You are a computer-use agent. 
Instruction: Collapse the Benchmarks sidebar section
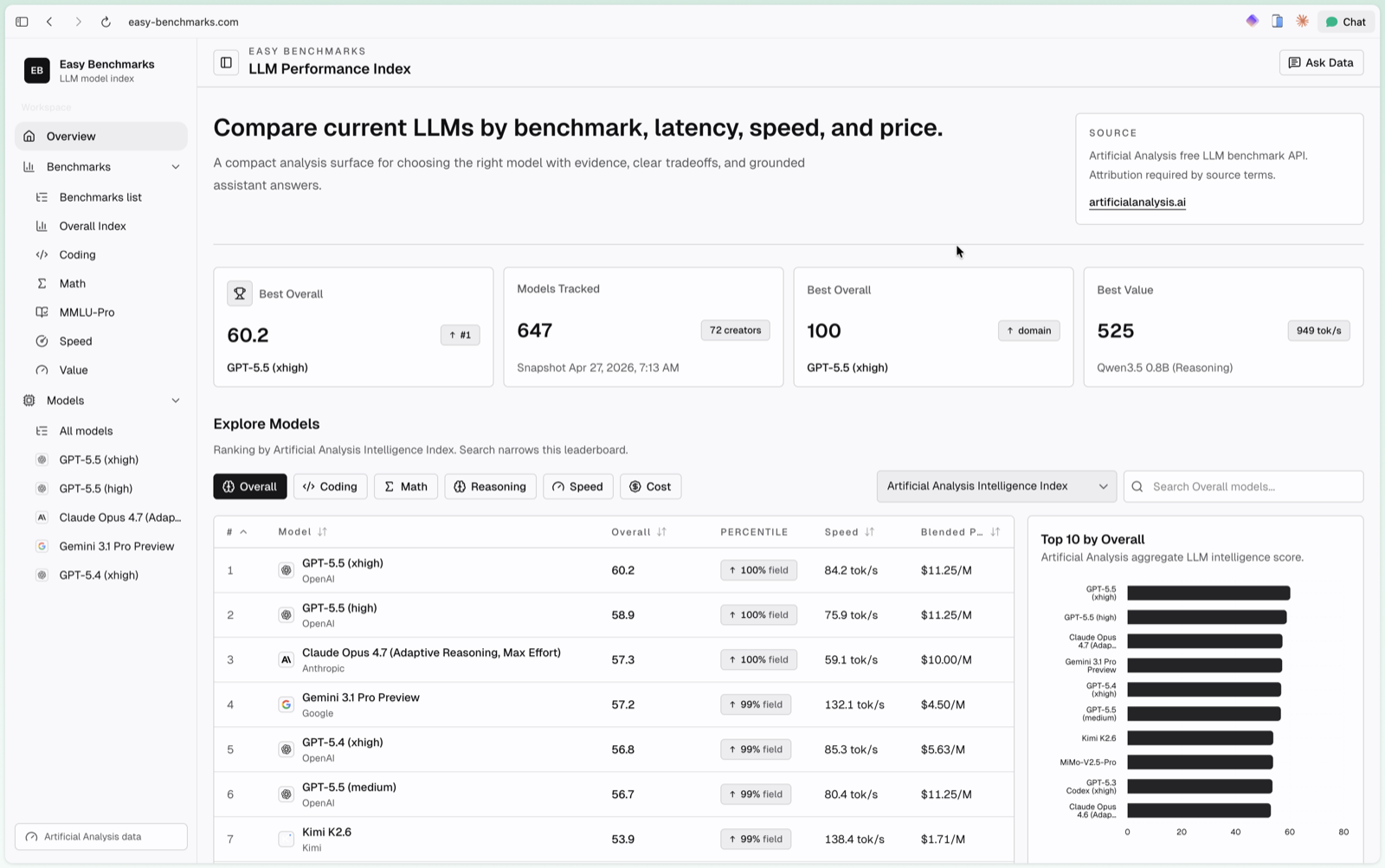coord(176,167)
